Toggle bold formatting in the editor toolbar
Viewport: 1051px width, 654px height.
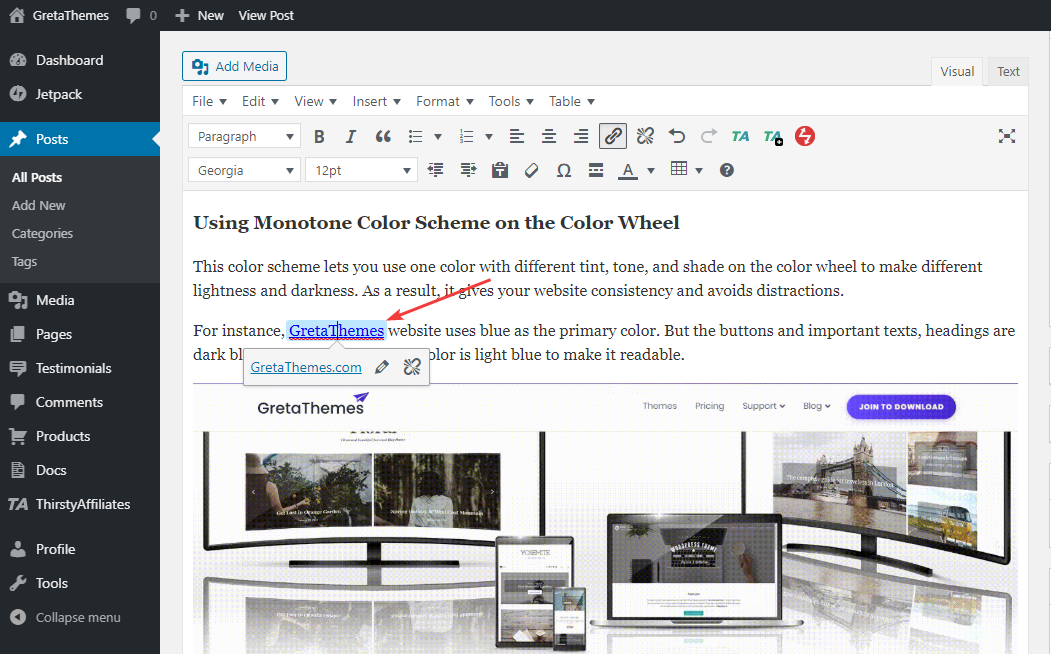(x=320, y=136)
